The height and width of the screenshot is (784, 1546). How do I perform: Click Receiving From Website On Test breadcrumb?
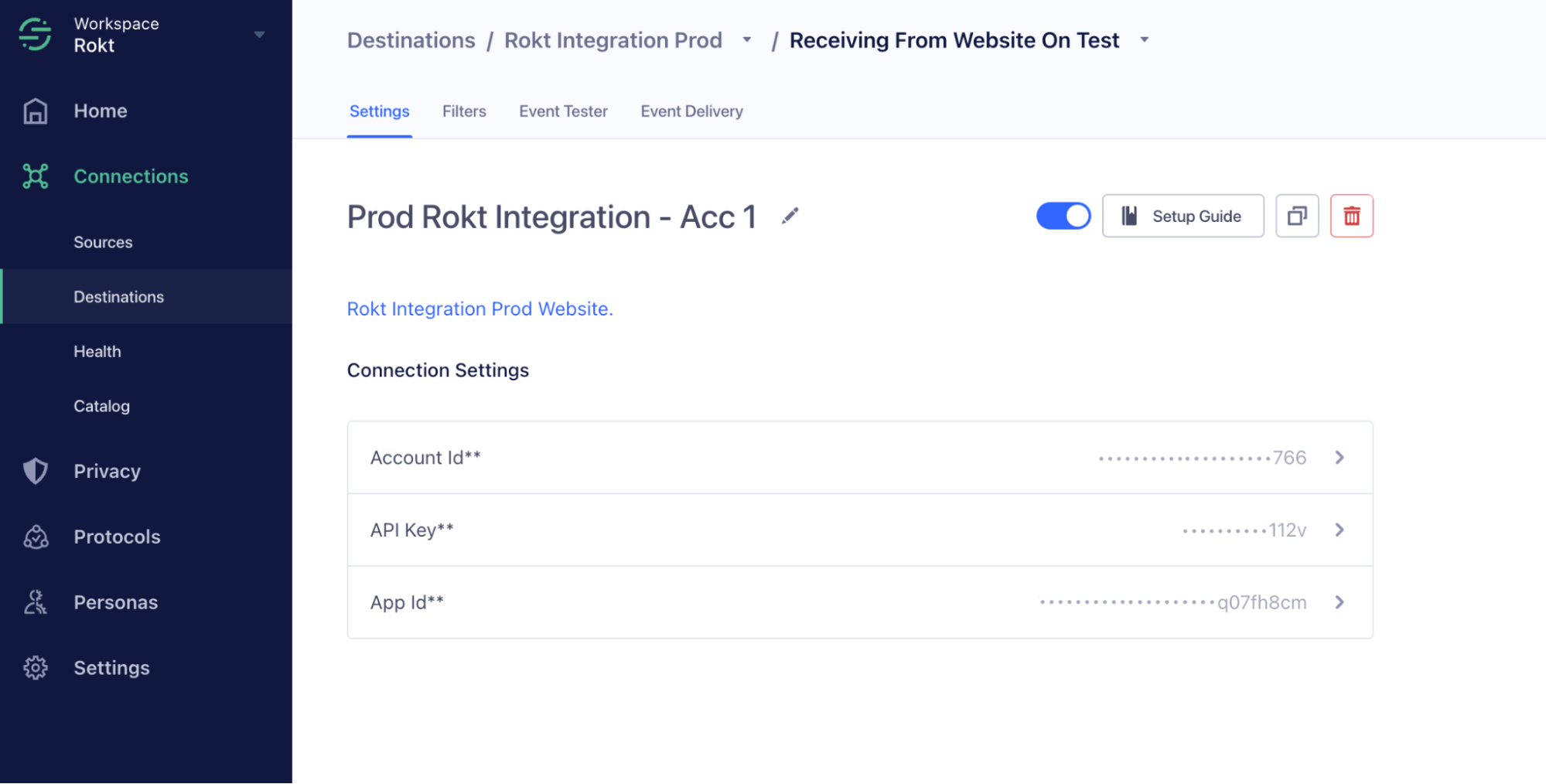pos(954,40)
